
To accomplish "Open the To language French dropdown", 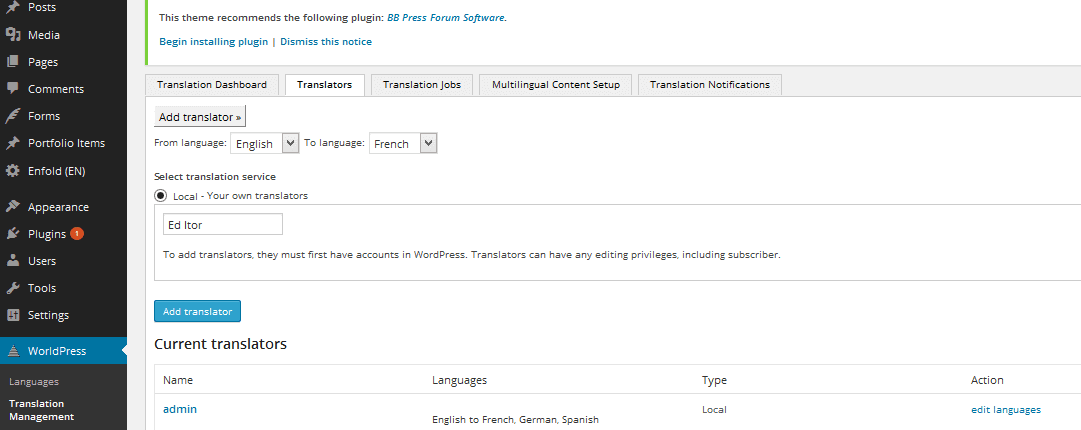I will pyautogui.click(x=403, y=143).
